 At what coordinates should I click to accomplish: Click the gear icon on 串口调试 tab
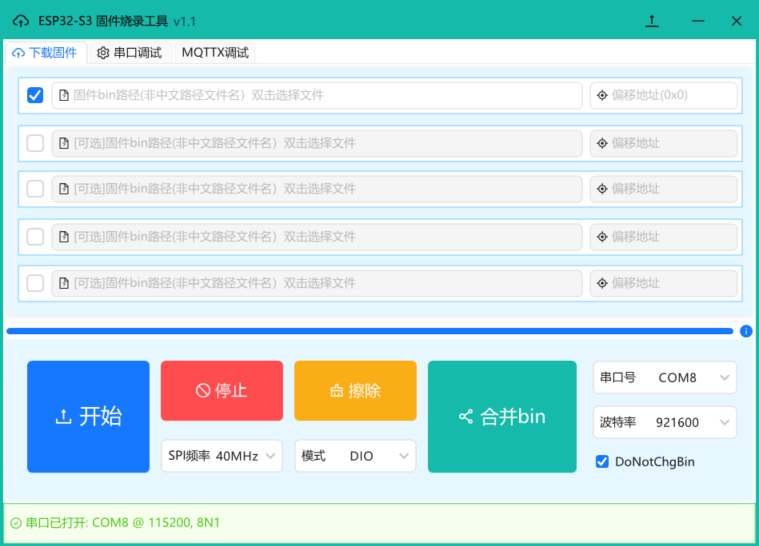(103, 53)
